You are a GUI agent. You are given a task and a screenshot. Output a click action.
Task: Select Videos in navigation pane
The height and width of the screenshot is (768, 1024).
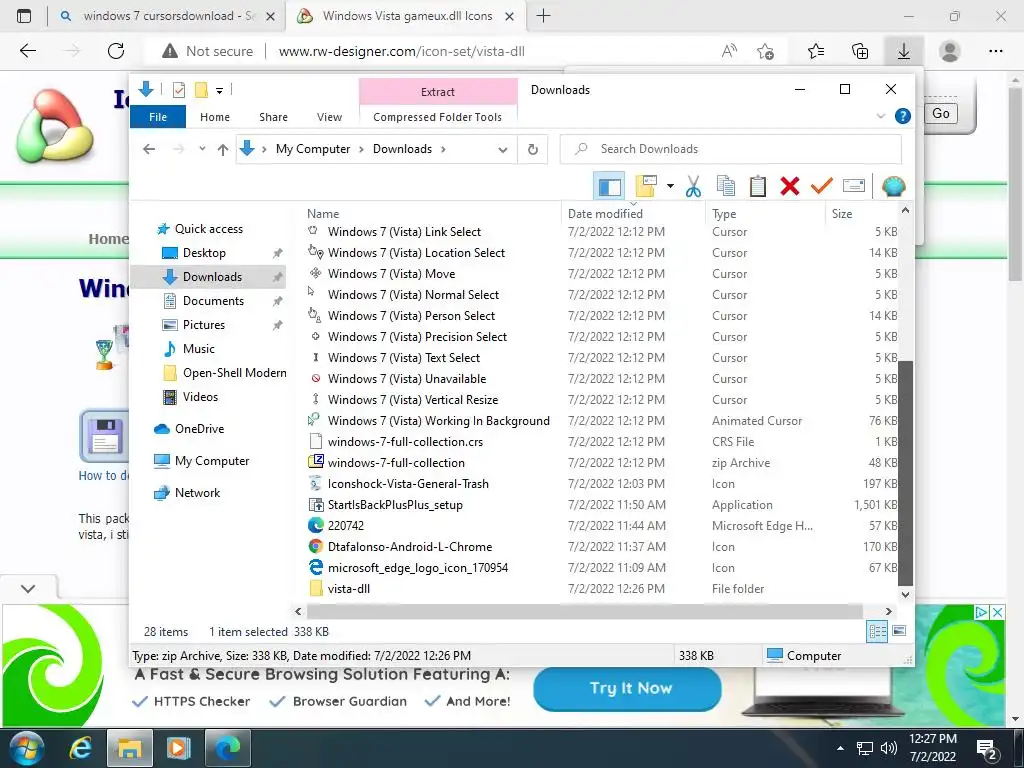coord(200,397)
